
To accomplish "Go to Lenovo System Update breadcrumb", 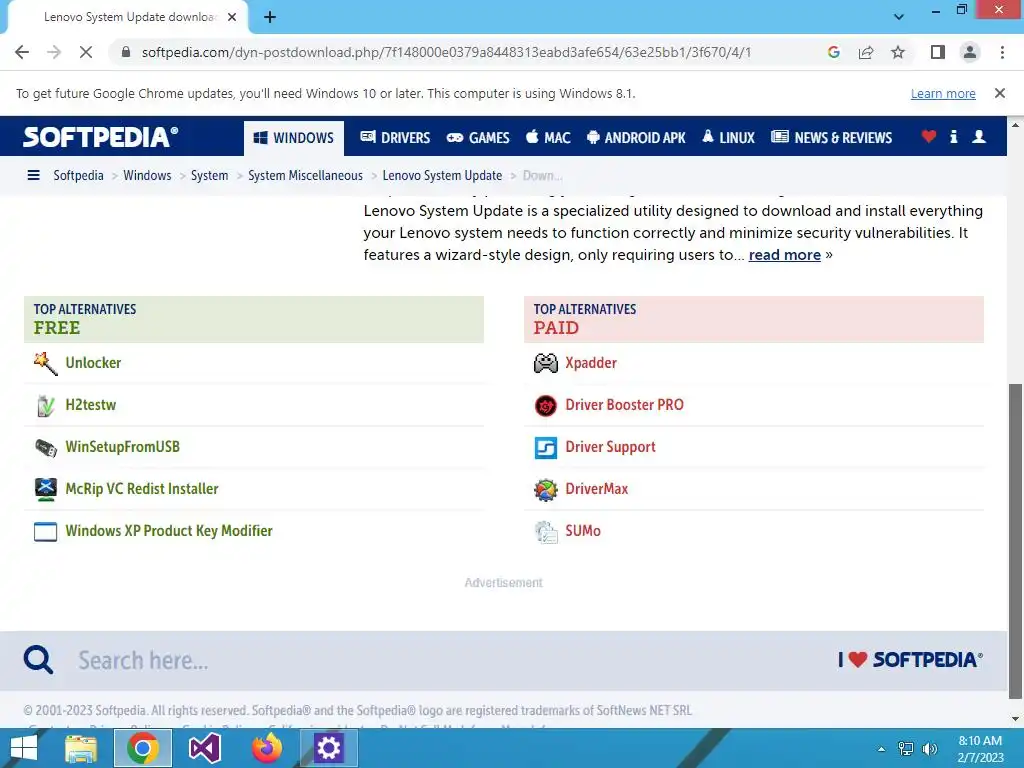I will 442,175.
